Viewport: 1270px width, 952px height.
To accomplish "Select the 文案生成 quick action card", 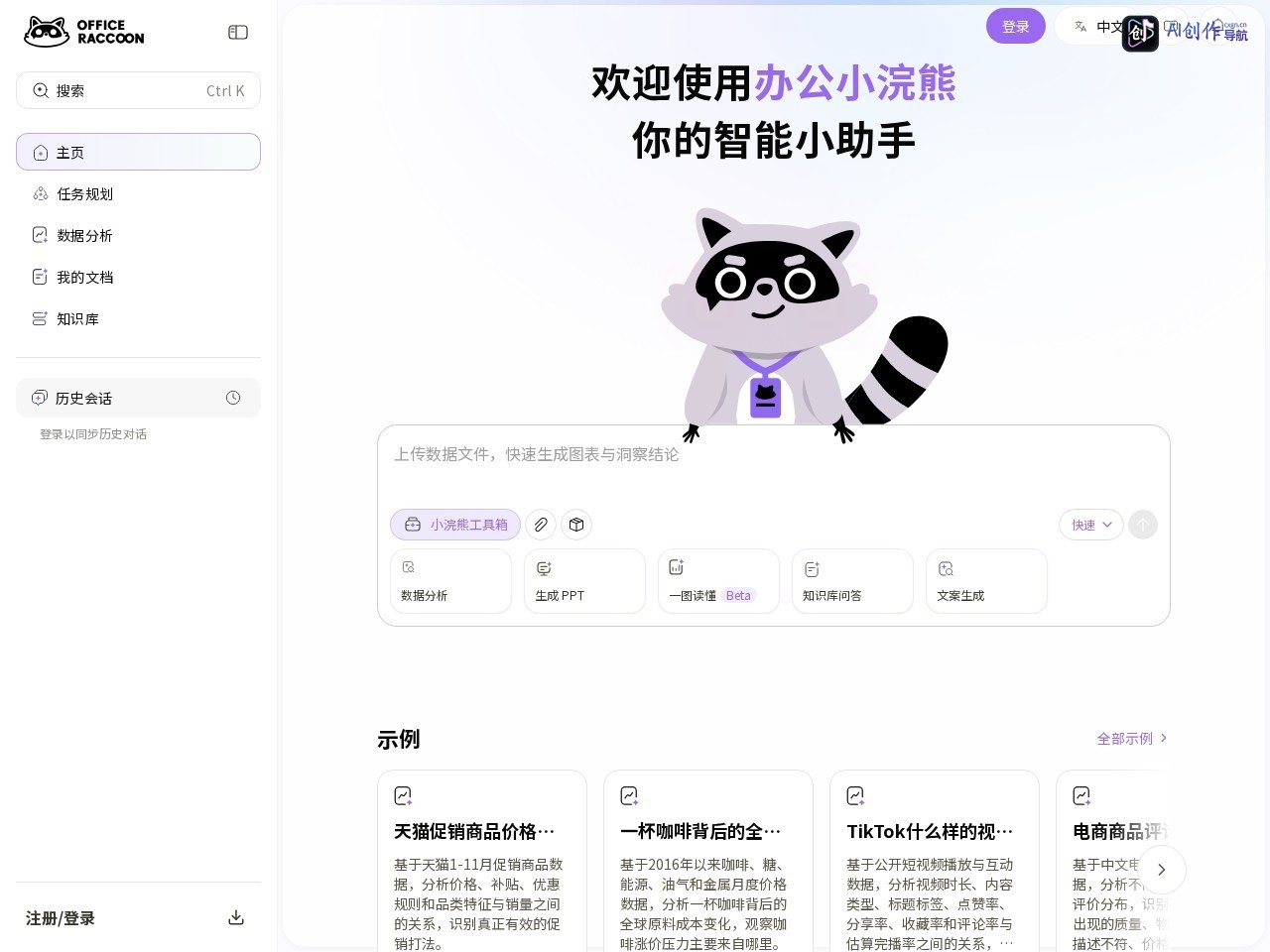I will point(987,581).
